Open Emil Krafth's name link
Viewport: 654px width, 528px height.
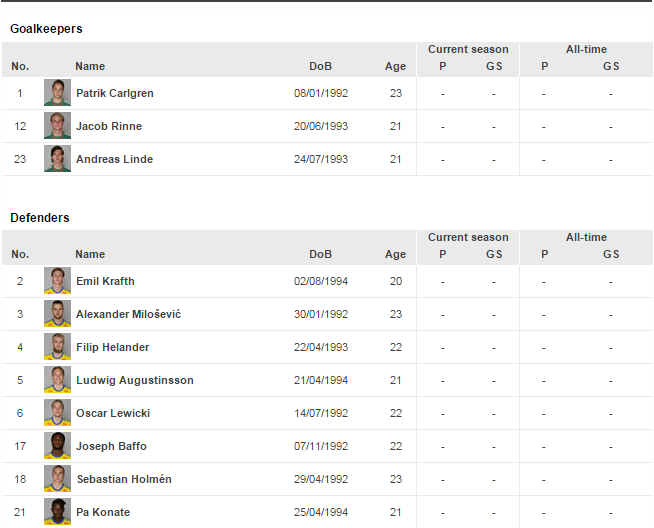click(105, 281)
